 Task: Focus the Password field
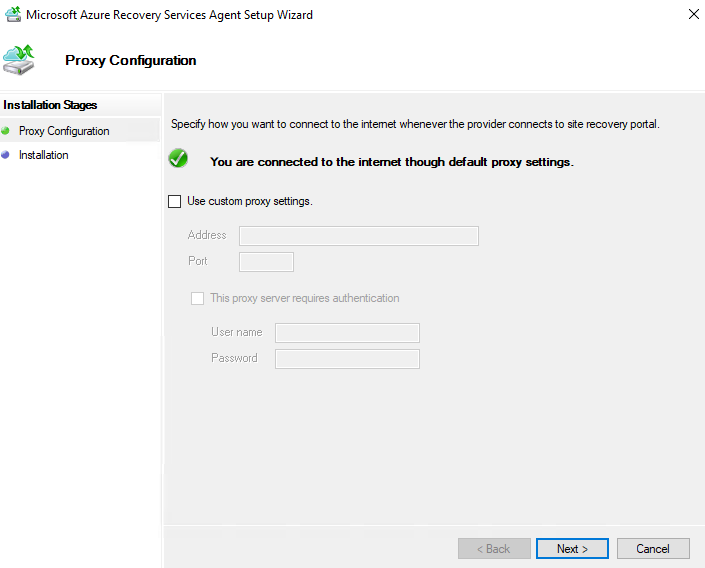[x=347, y=359]
